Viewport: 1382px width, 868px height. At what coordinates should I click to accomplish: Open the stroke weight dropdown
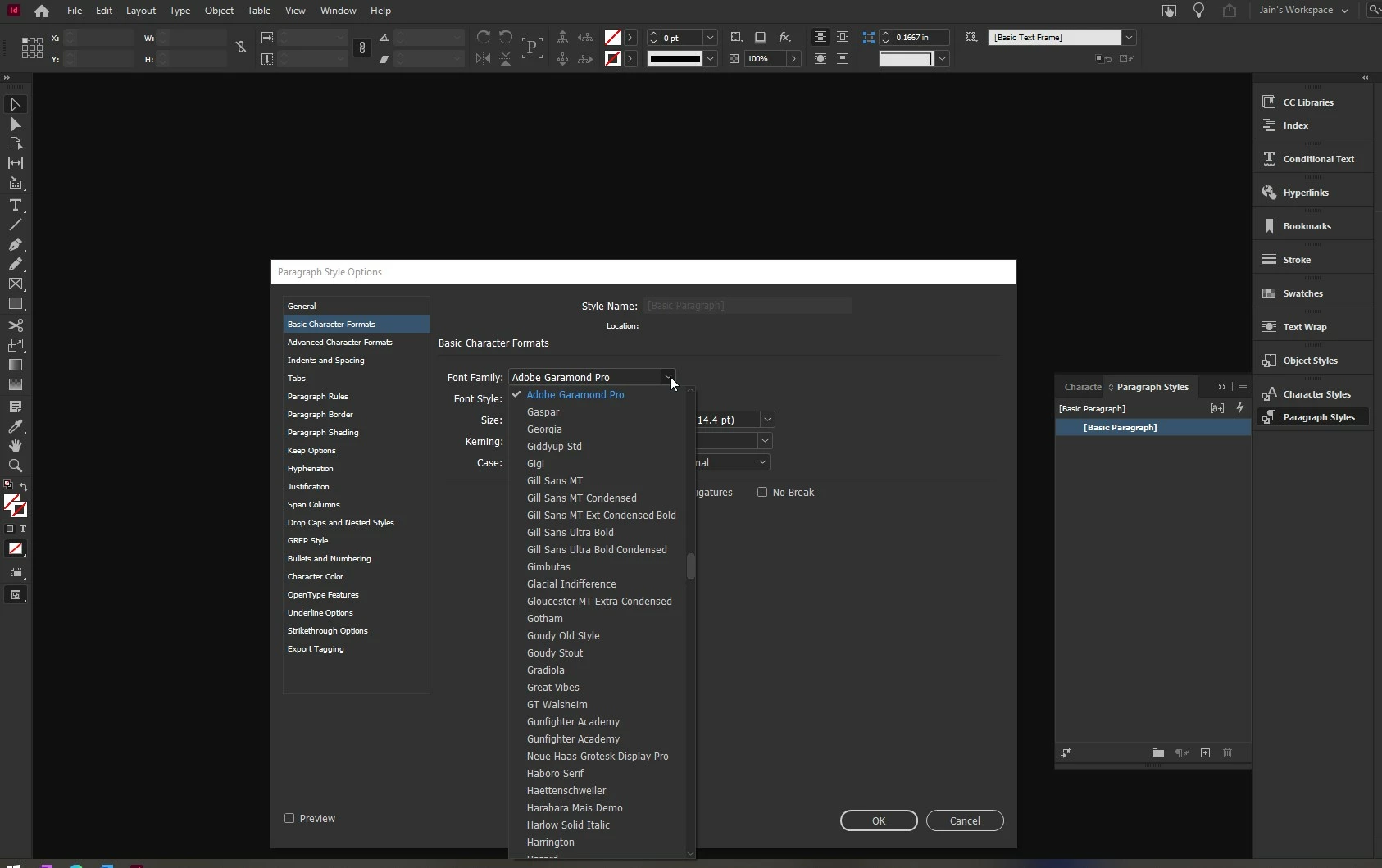tap(711, 38)
